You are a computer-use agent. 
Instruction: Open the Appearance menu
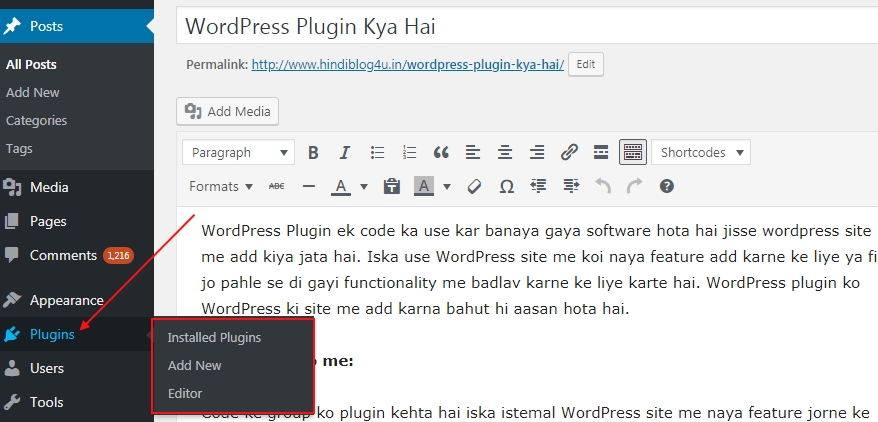pyautogui.click(x=77, y=301)
